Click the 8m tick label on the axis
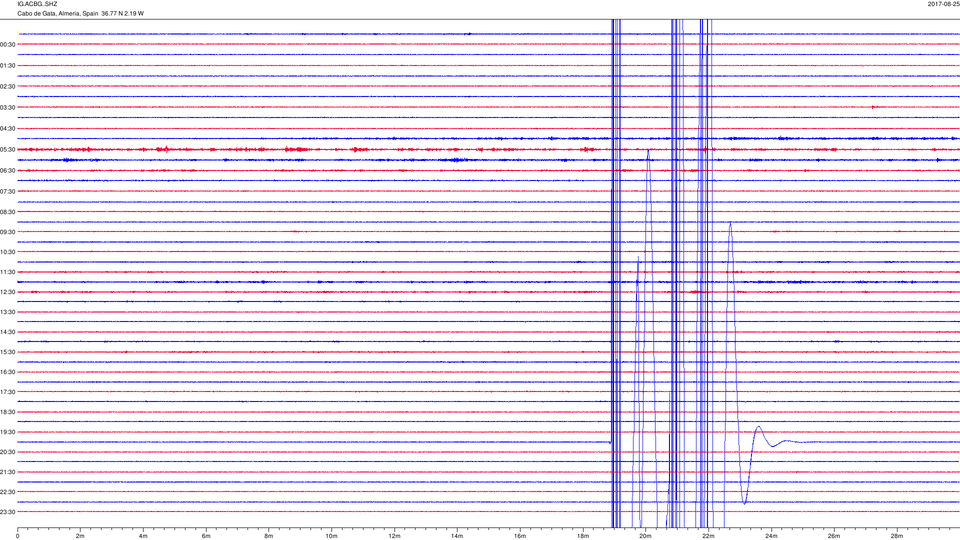Image resolution: width=960 pixels, height=540 pixels. point(269,536)
